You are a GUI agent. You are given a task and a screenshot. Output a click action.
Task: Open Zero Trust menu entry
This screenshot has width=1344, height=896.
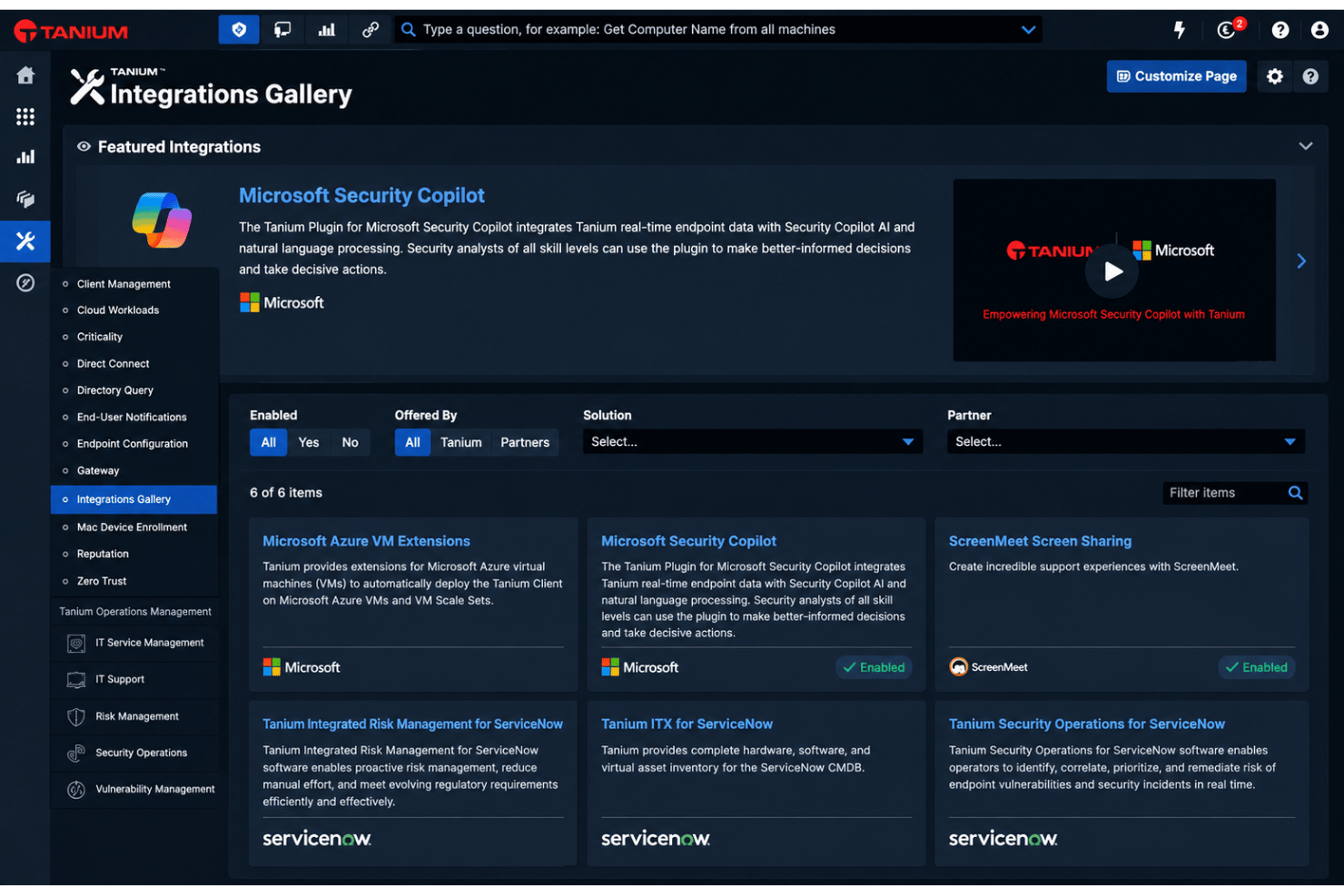pyautogui.click(x=102, y=582)
